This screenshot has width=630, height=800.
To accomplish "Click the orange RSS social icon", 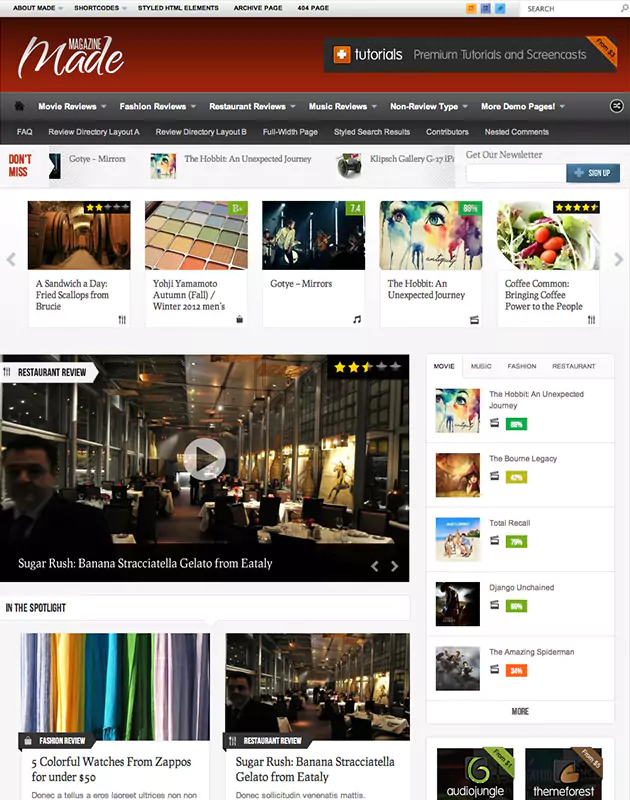I will 471,8.
